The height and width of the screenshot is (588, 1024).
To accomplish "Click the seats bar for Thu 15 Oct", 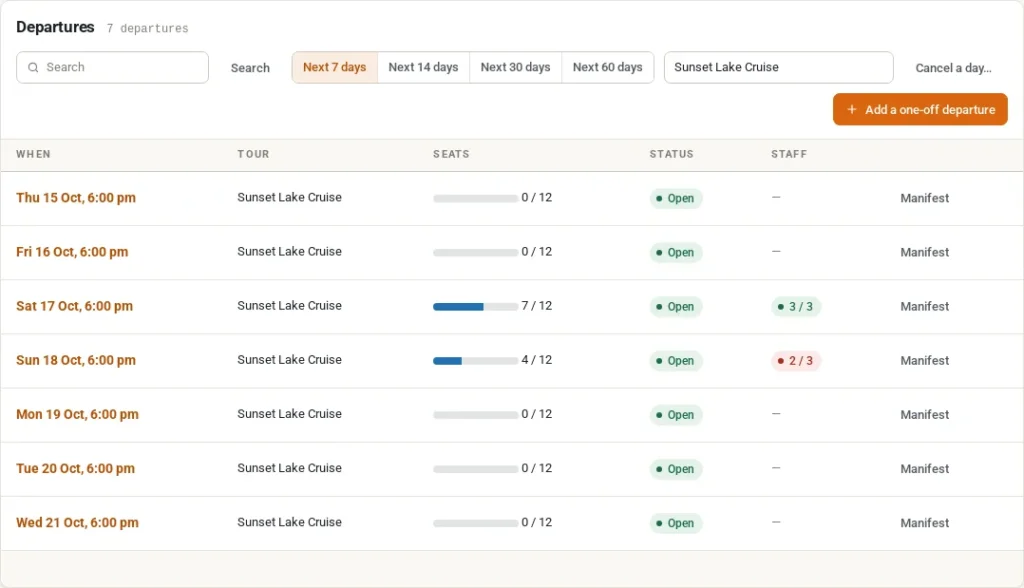I will pos(475,199).
